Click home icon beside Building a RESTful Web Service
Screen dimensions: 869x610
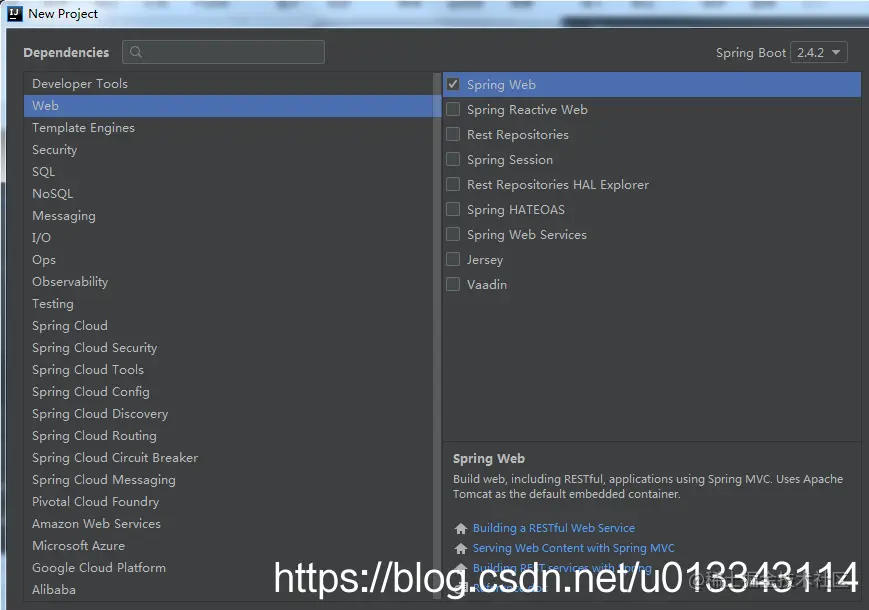[461, 529]
